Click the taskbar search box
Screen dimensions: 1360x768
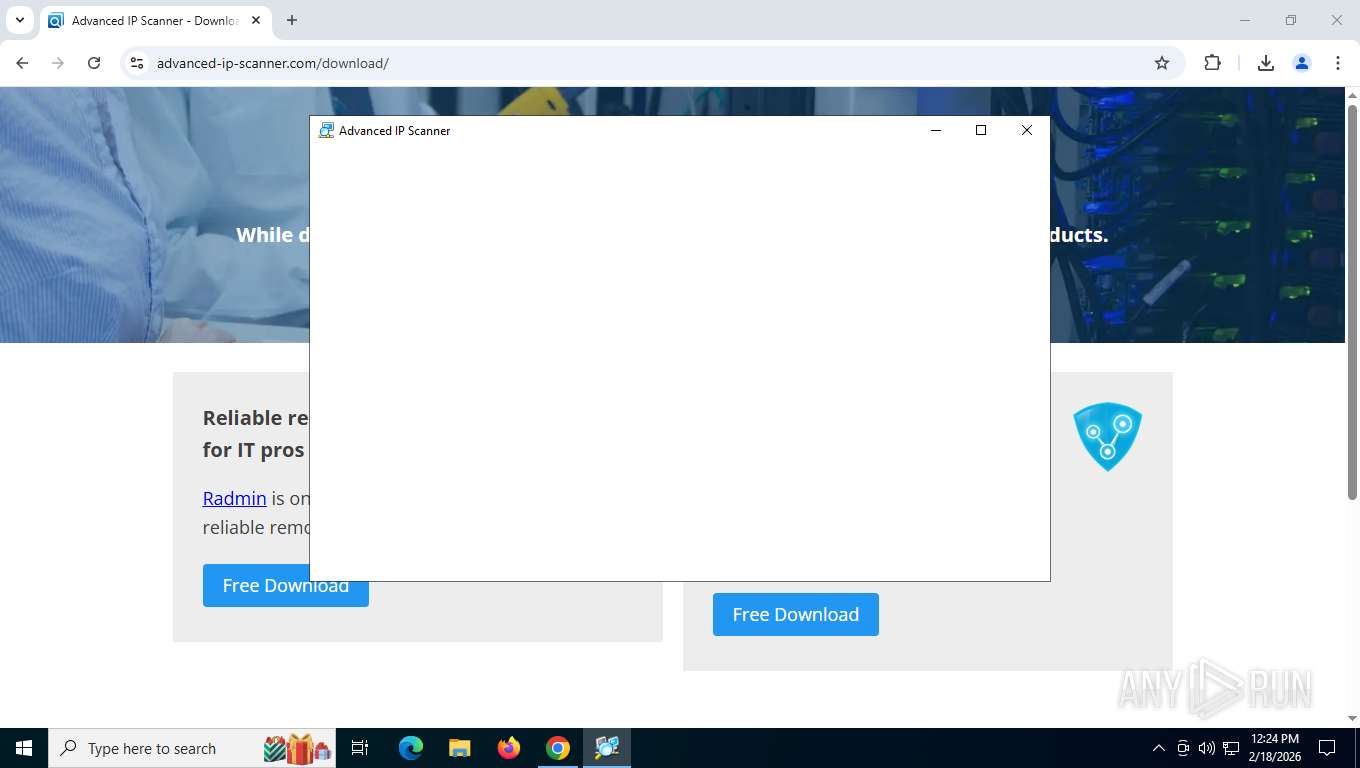pyautogui.click(x=193, y=748)
